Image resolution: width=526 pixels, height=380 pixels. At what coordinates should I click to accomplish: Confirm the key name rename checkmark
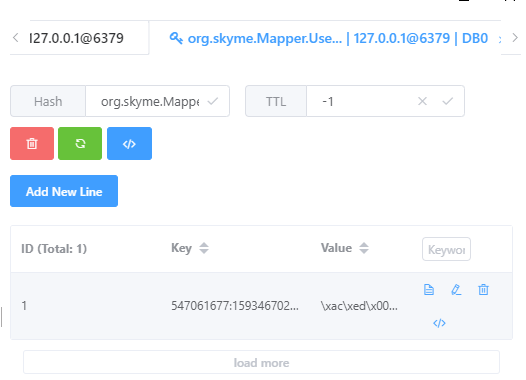click(213, 101)
